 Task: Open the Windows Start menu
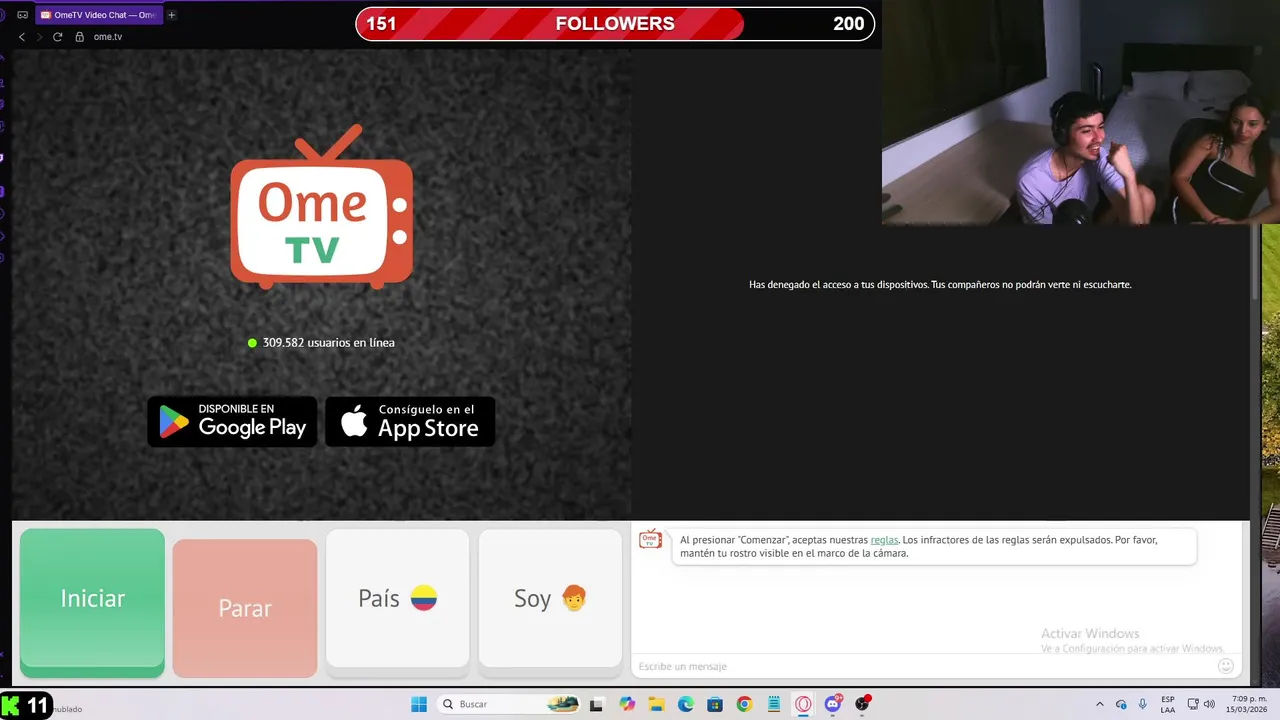click(x=419, y=704)
